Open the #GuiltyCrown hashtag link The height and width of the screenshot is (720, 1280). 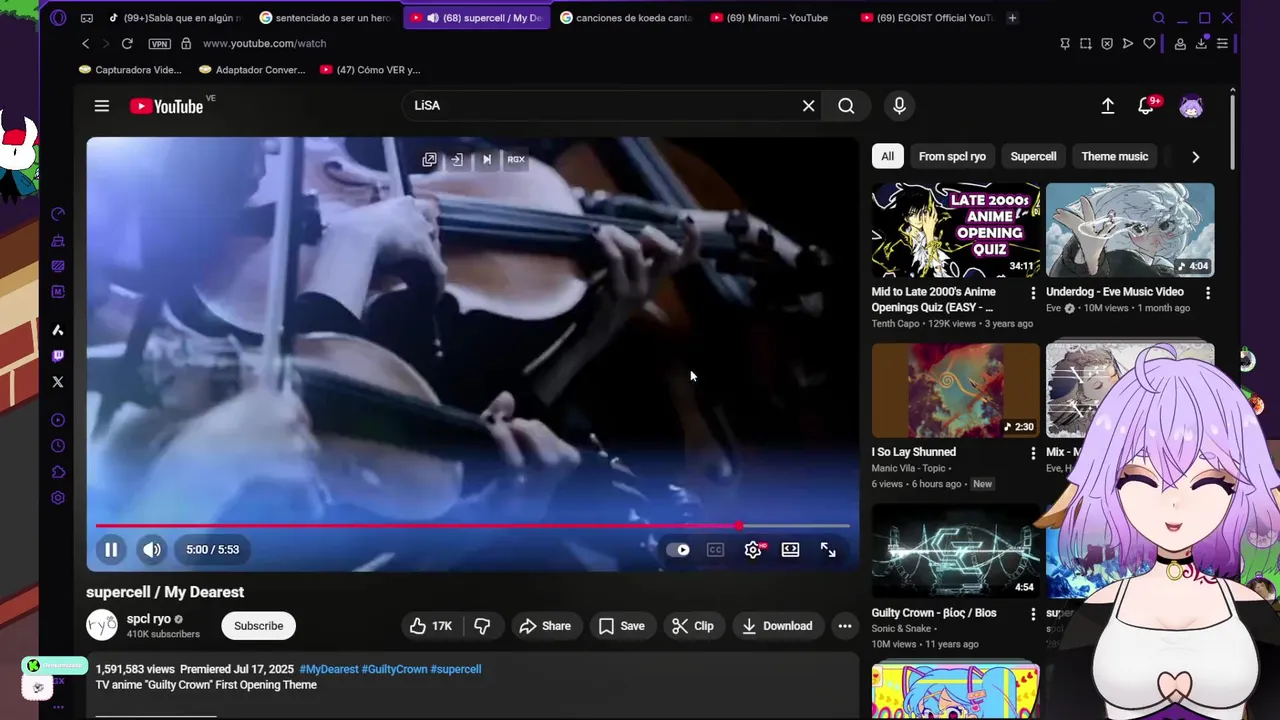394,669
